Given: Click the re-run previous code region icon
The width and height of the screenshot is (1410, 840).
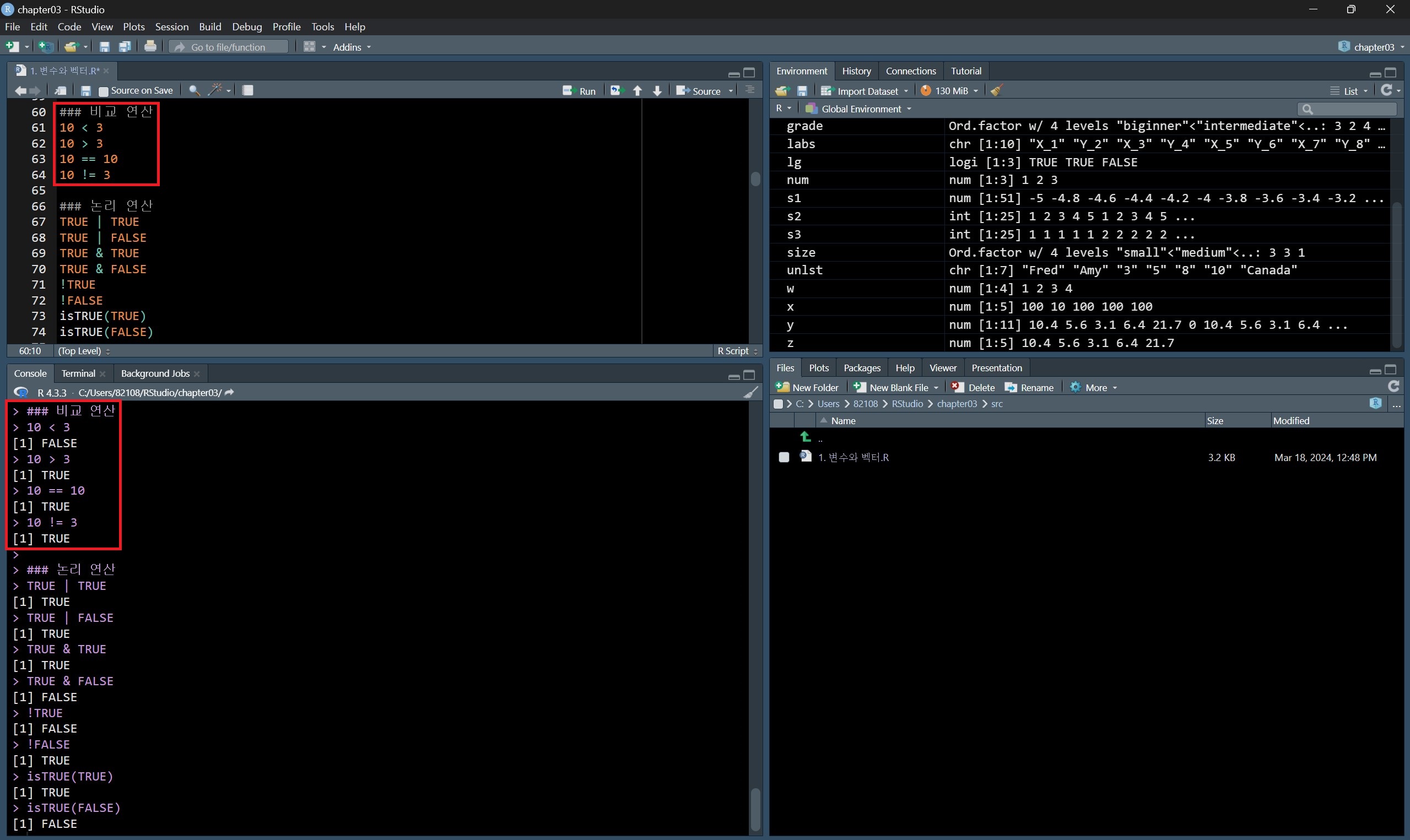Looking at the screenshot, I should click(616, 90).
